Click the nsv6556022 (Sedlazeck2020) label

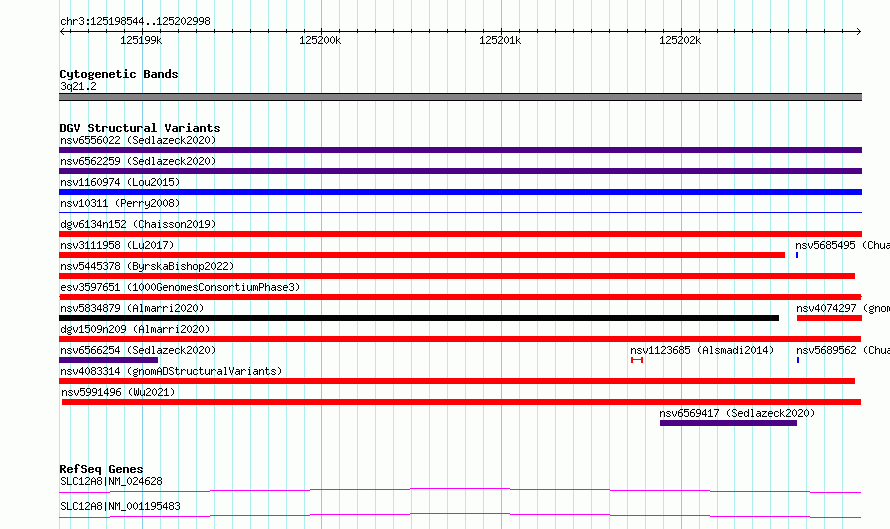point(138,140)
